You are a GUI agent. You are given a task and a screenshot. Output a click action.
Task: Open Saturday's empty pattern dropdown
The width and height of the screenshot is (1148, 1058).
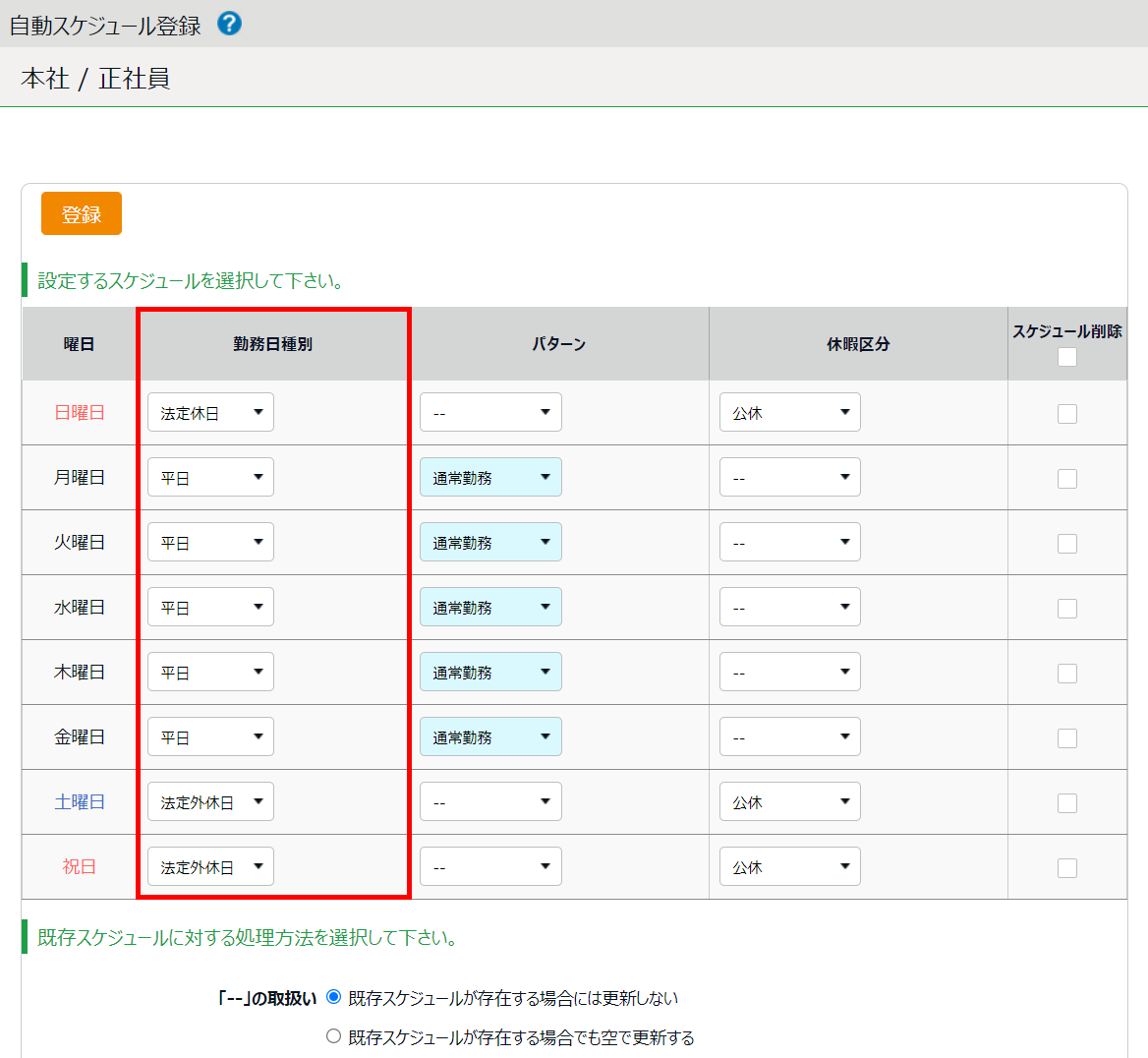pyautogui.click(x=490, y=802)
